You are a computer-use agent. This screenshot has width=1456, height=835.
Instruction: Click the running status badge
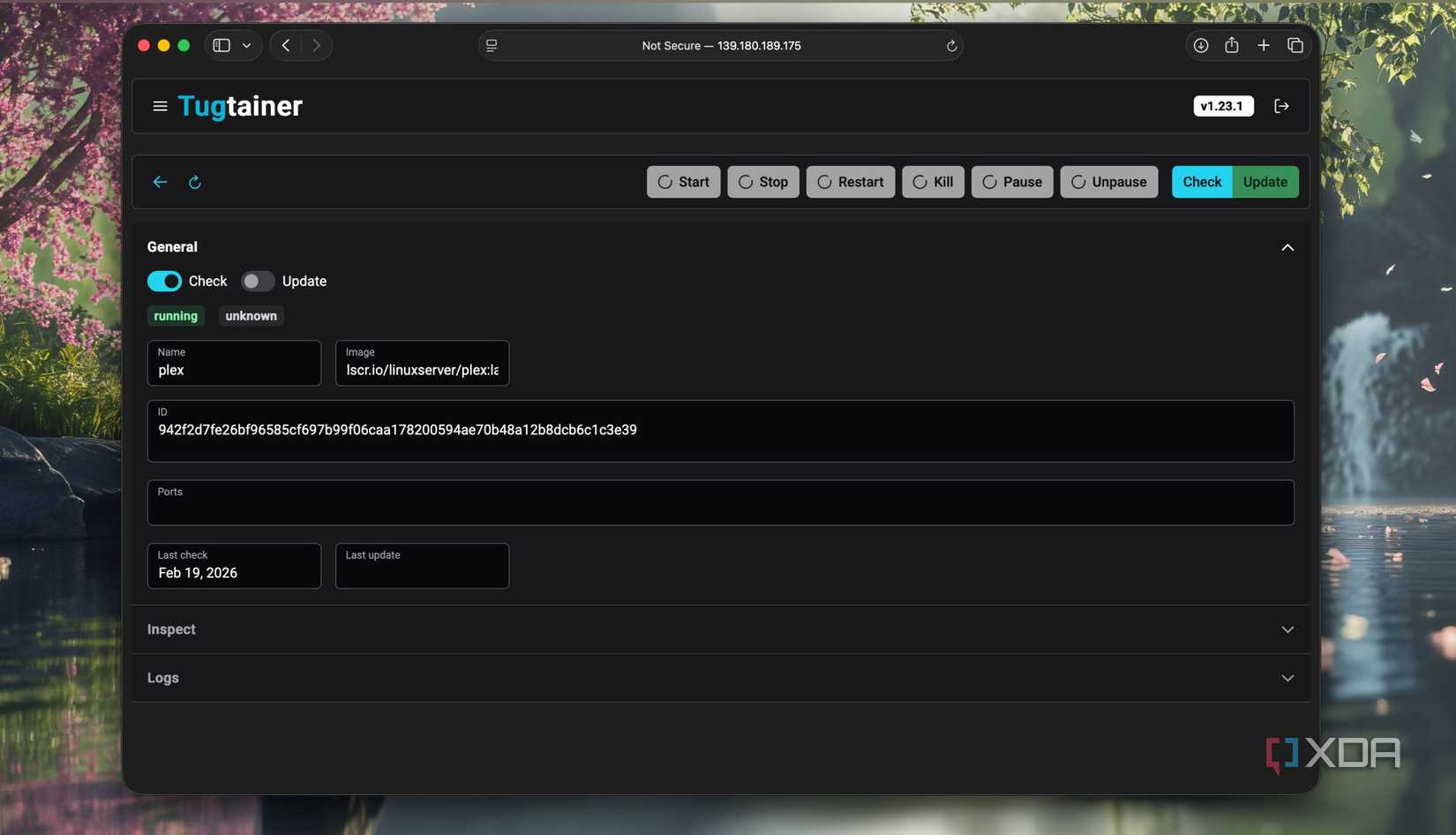click(176, 316)
